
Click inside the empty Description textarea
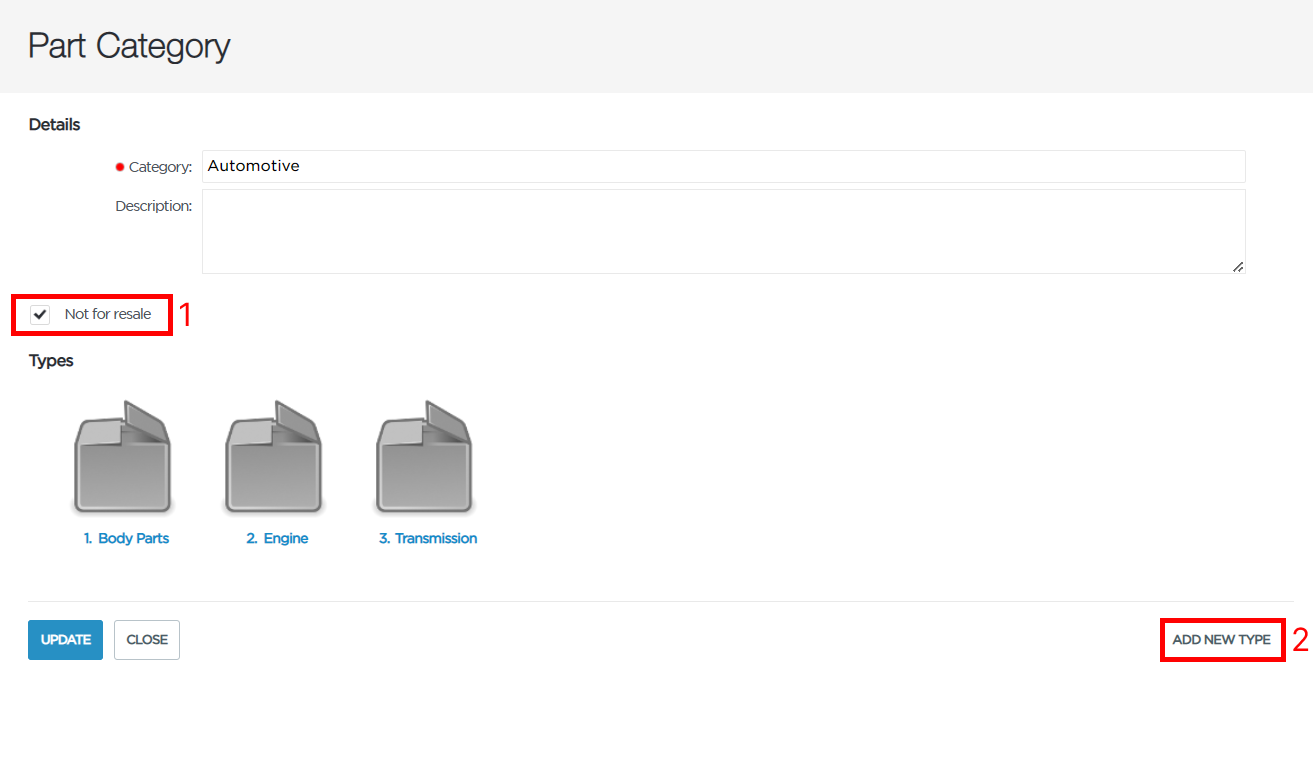coord(724,231)
